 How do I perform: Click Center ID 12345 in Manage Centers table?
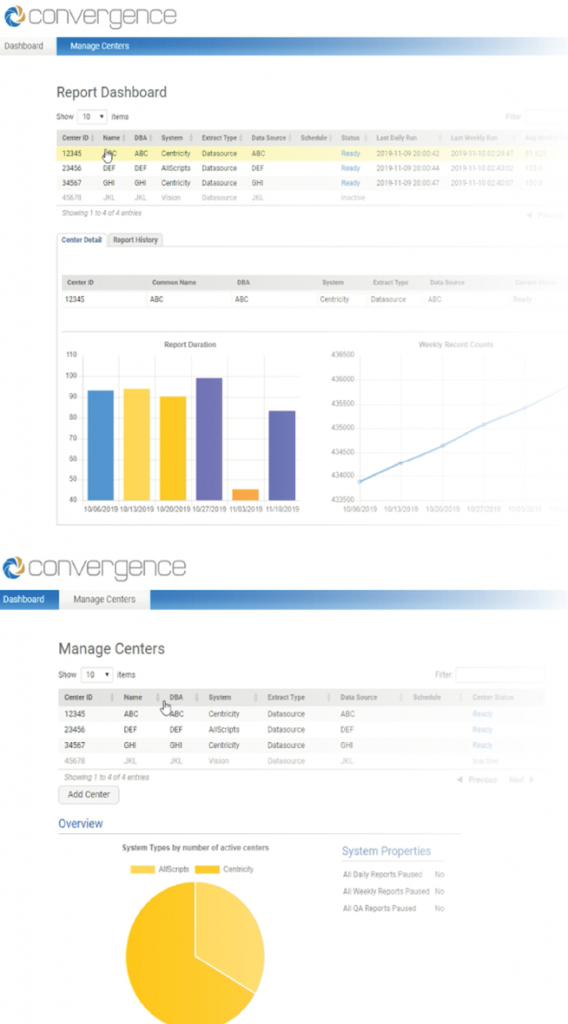74,714
